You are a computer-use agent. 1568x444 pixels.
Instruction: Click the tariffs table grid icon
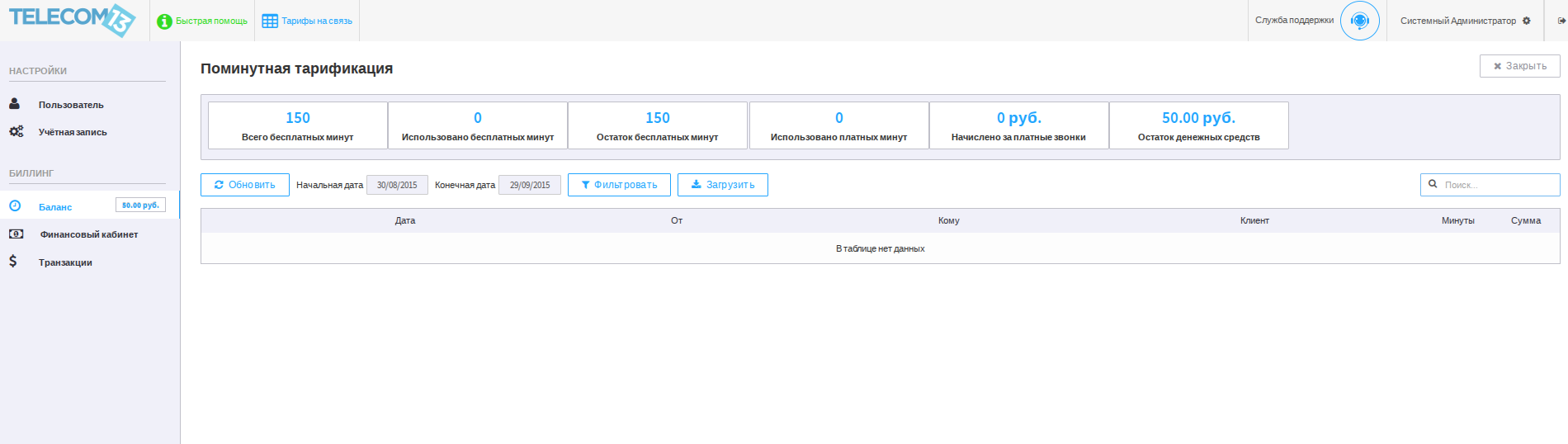tap(270, 21)
